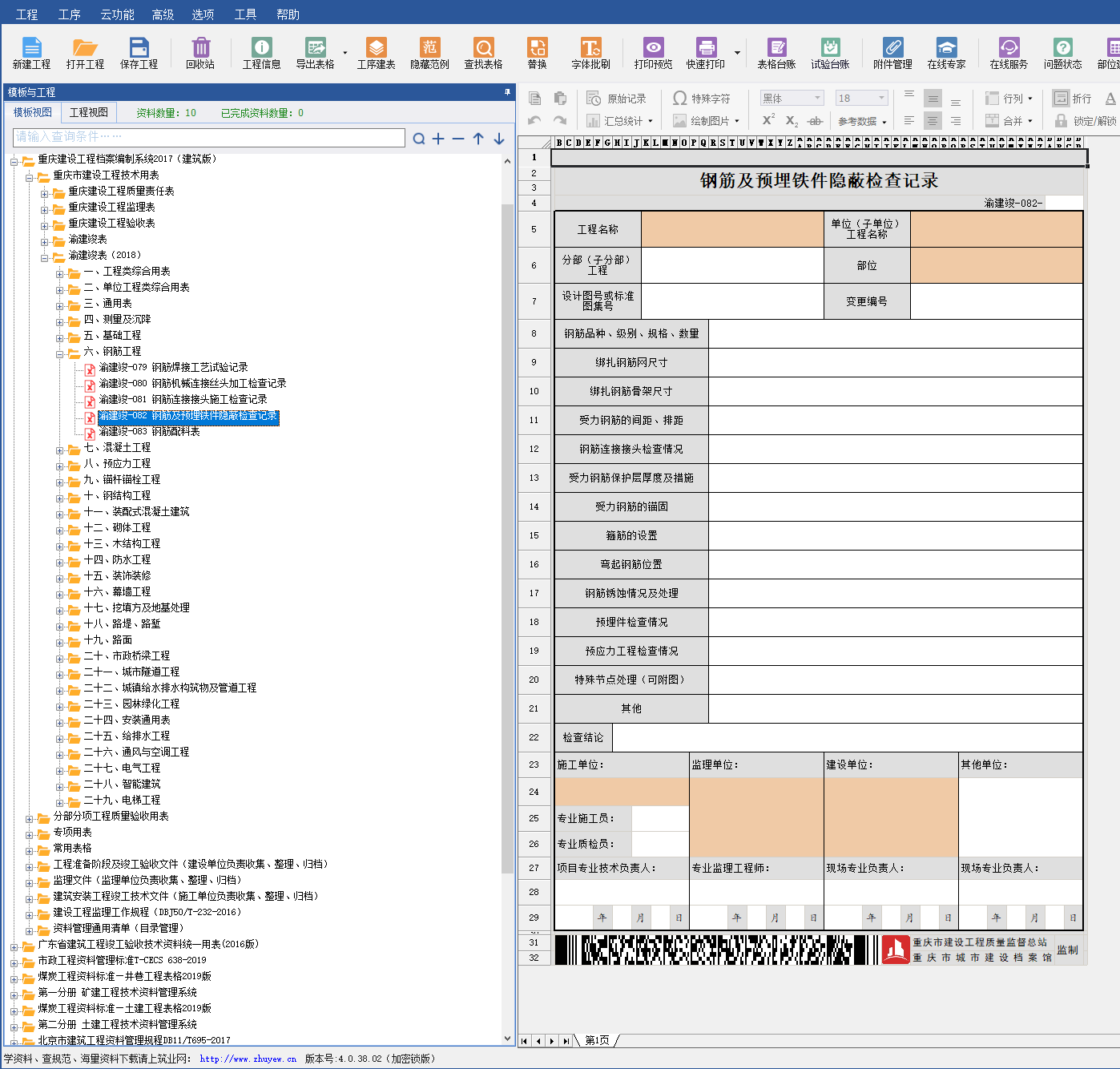1120x1069 pixels.
Task: Click the template tree vertical scrollbar
Action: (x=507, y=537)
